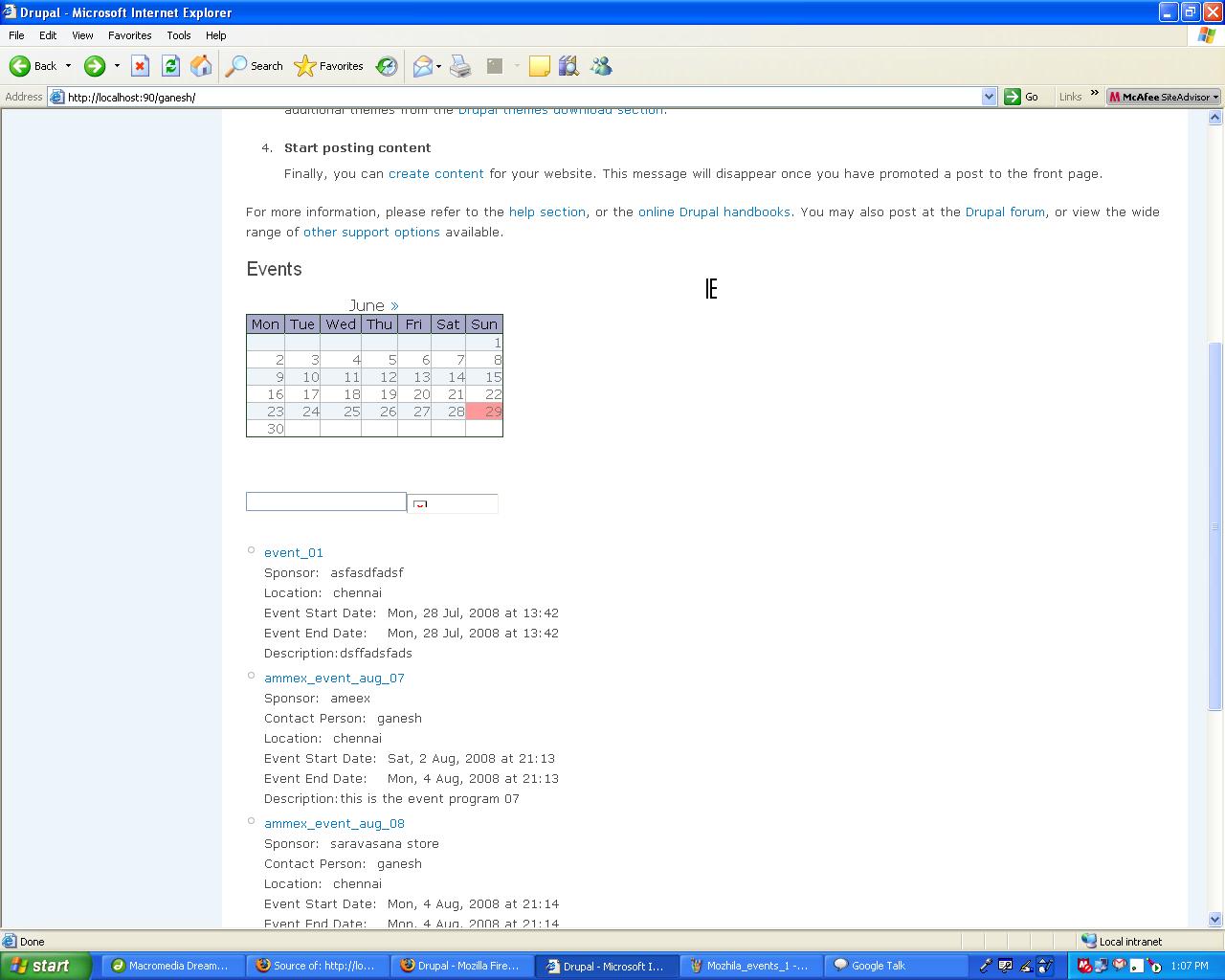Open 'other support options' link

click(x=371, y=232)
